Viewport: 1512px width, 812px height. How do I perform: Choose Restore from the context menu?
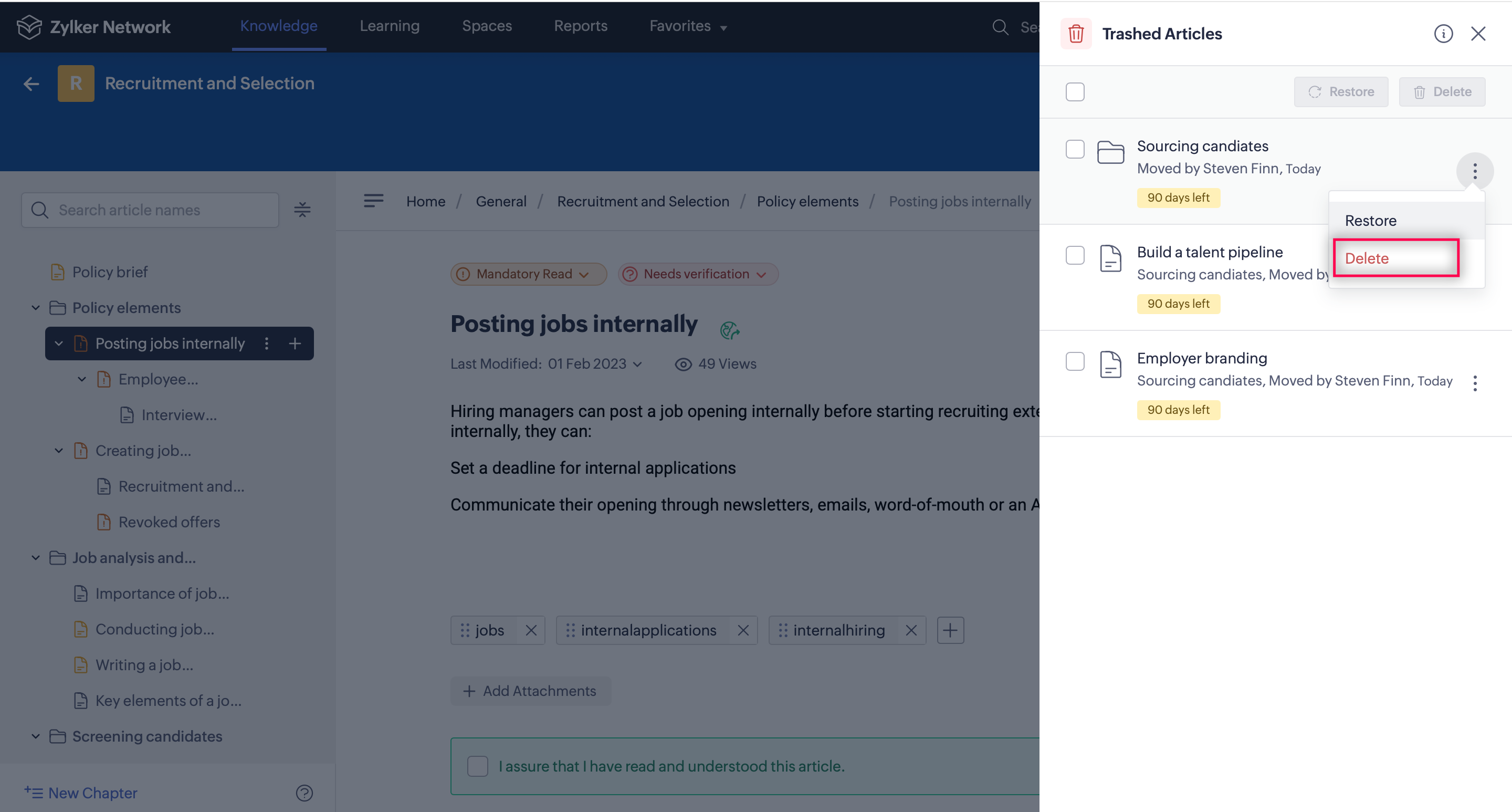[x=1371, y=221]
